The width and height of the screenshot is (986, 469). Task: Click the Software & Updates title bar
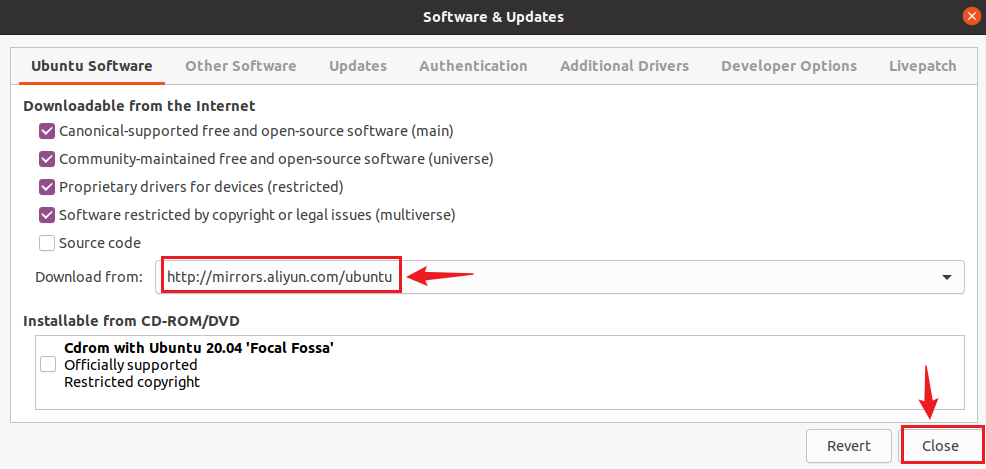click(493, 16)
